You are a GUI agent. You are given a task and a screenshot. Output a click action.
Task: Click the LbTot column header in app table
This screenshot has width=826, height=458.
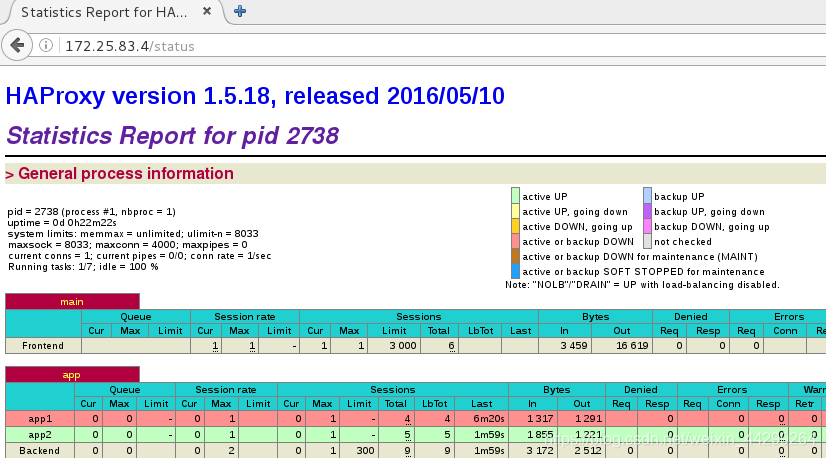point(435,404)
